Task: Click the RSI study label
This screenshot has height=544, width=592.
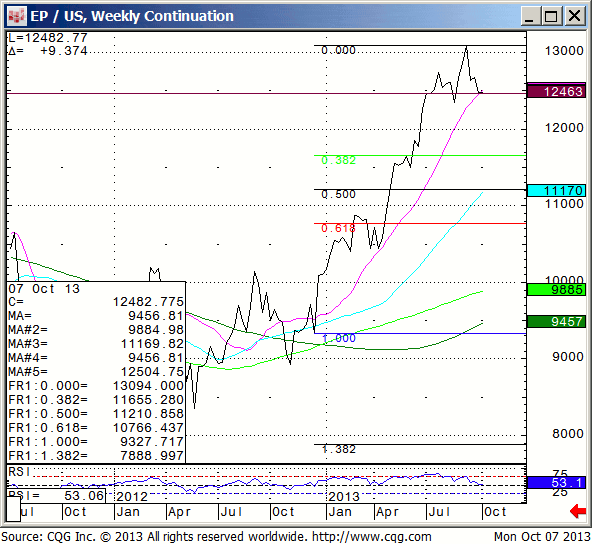Action: (x=19, y=472)
